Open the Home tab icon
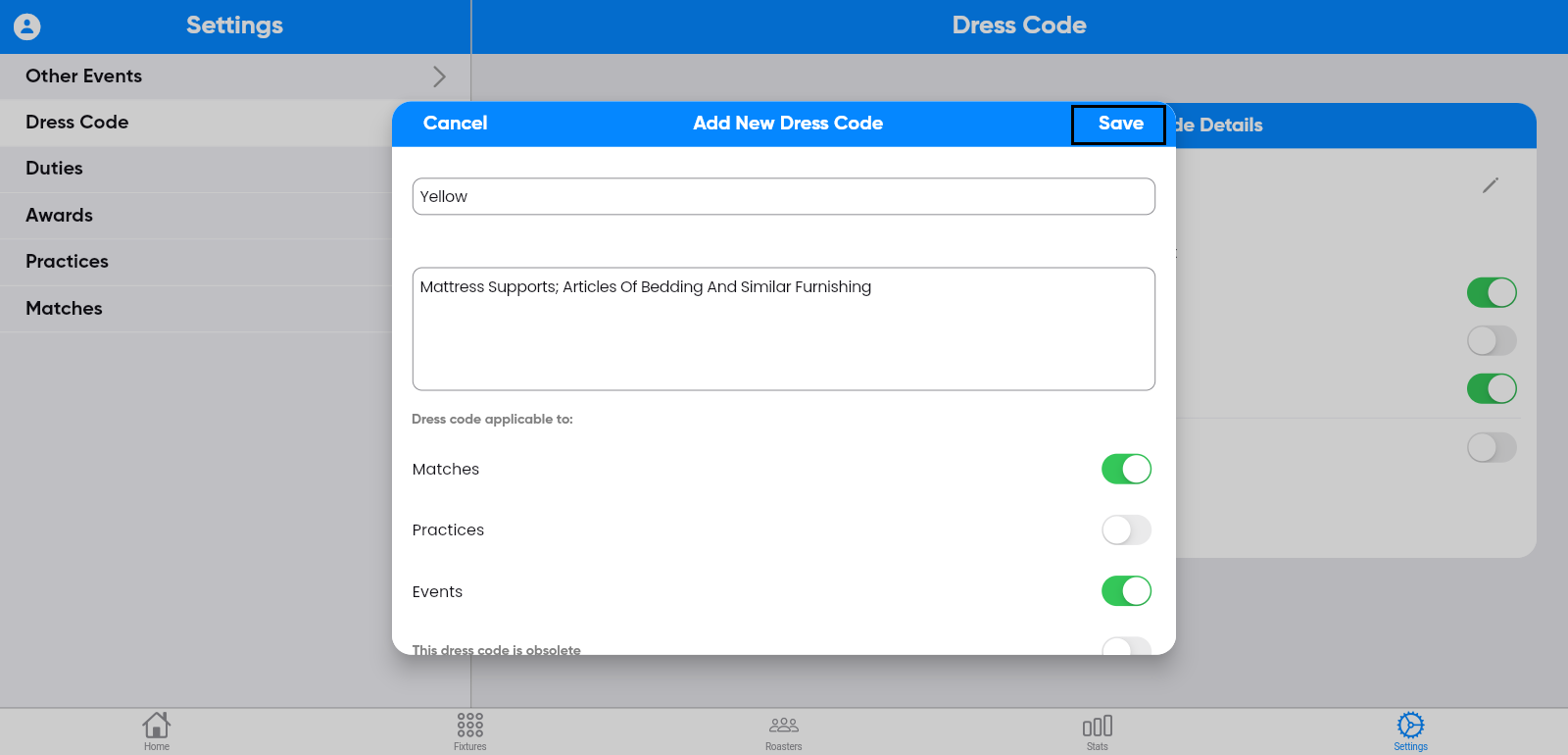 point(157,726)
